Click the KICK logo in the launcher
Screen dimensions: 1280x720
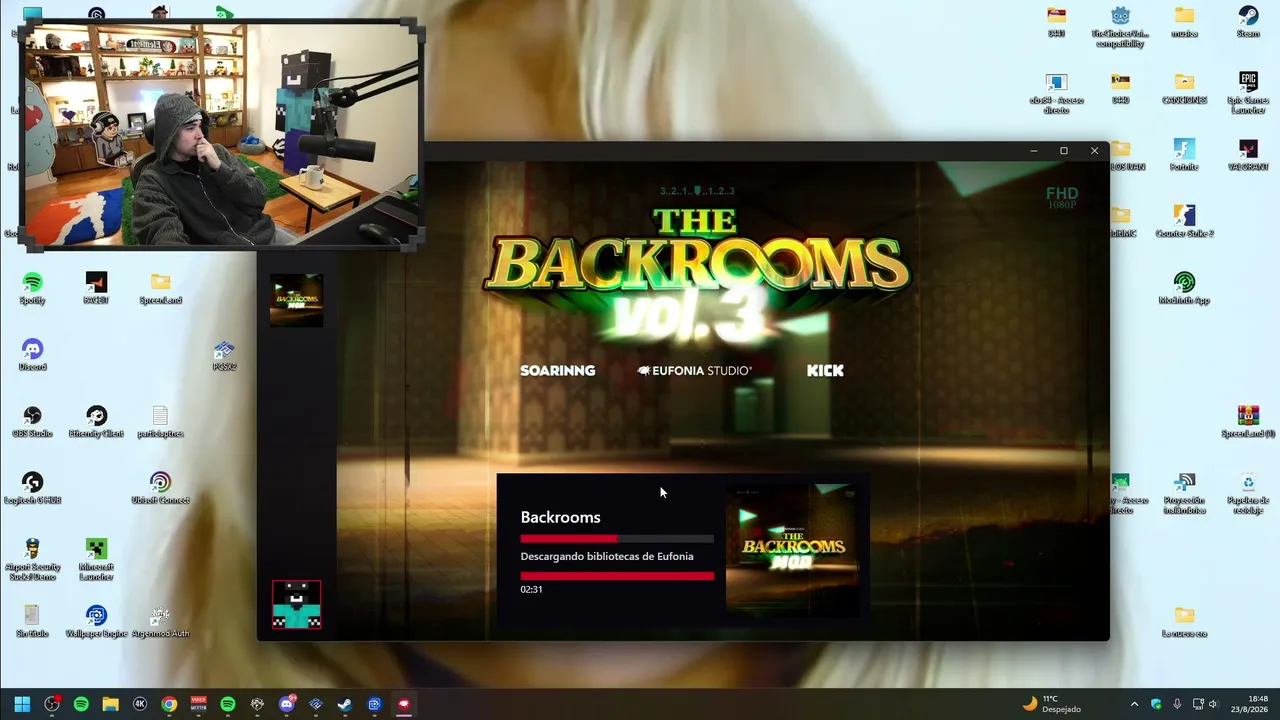point(825,370)
